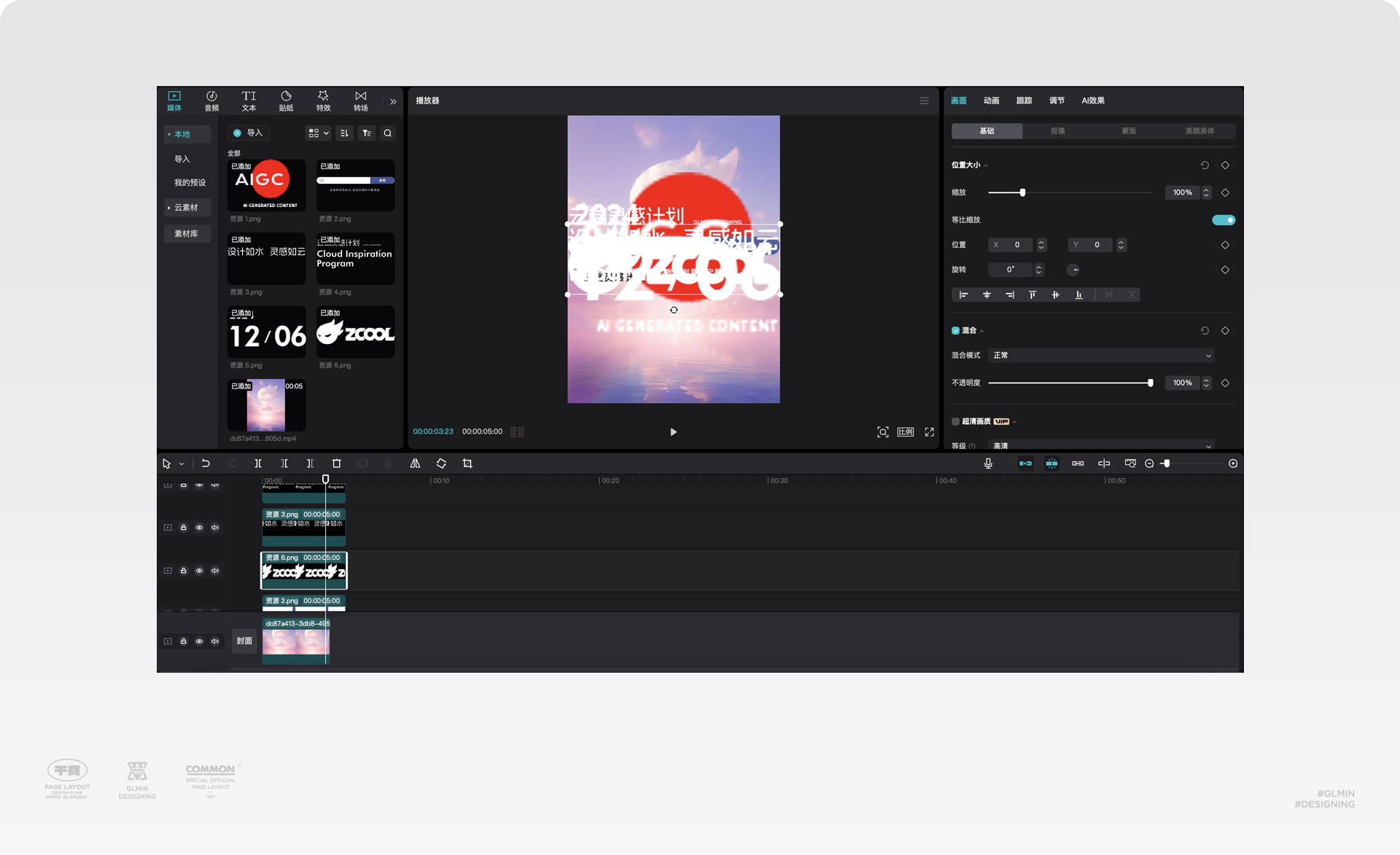This screenshot has width=1400, height=855.
Task: Open the 特效 effects panel
Action: pos(323,101)
